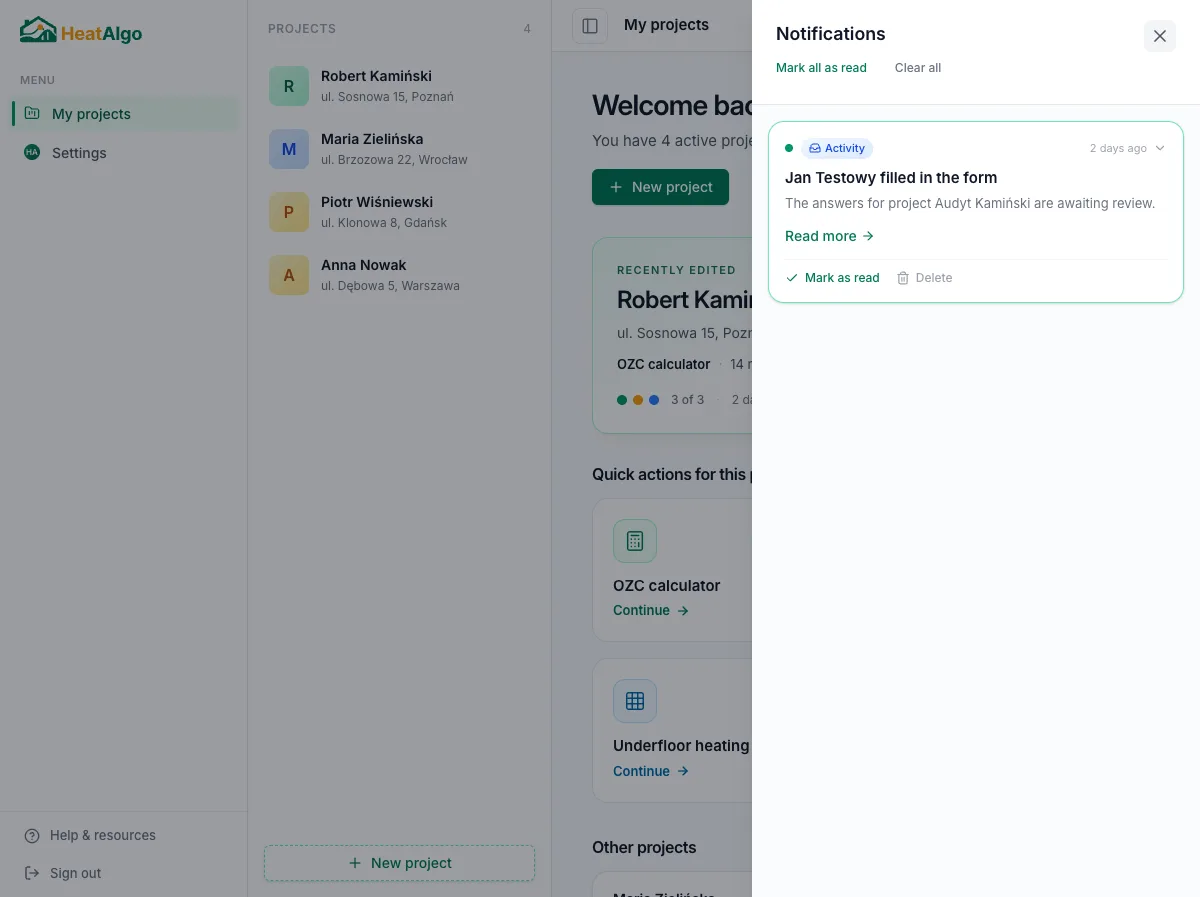Click the notification title 'Jan Testowy filled in the form'

[891, 178]
